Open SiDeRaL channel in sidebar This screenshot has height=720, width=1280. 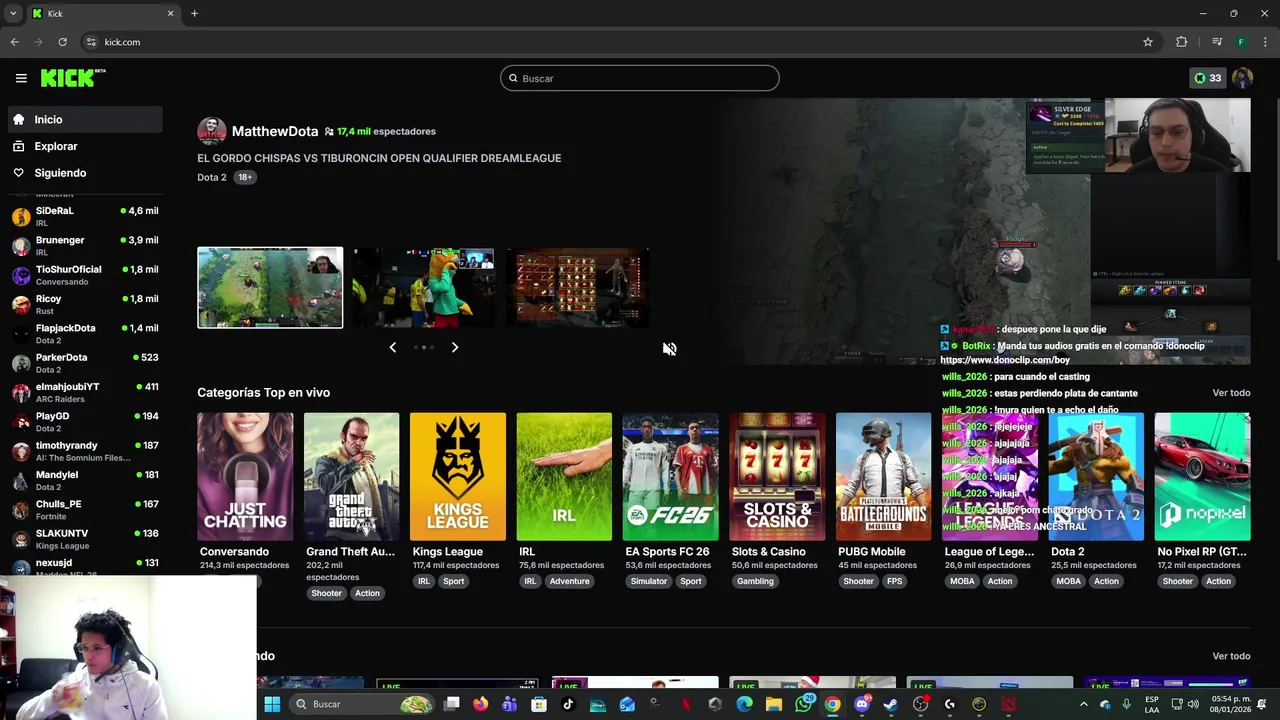pyautogui.click(x=85, y=216)
